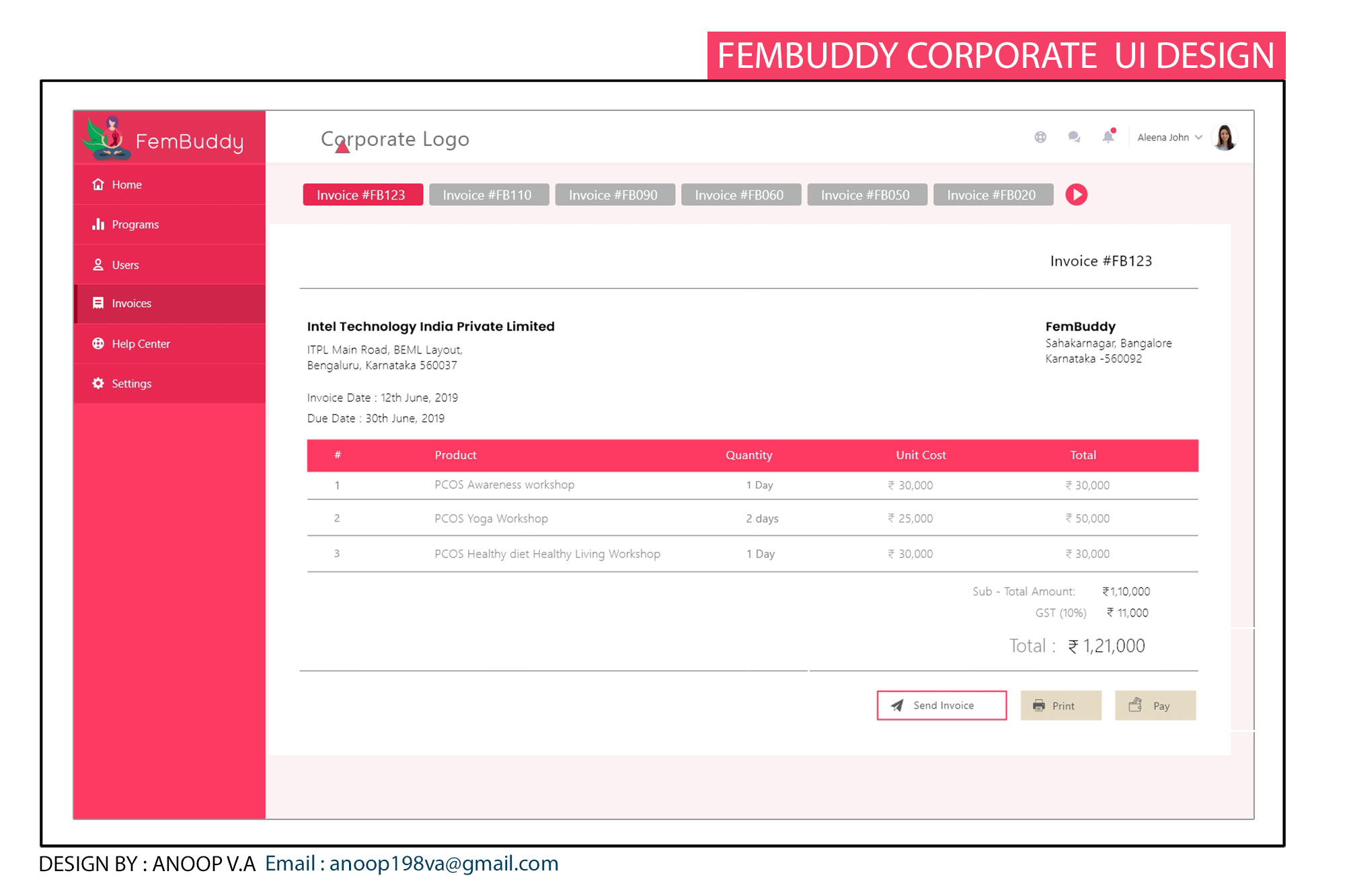Open Invoices in the sidebar menu

pos(132,304)
